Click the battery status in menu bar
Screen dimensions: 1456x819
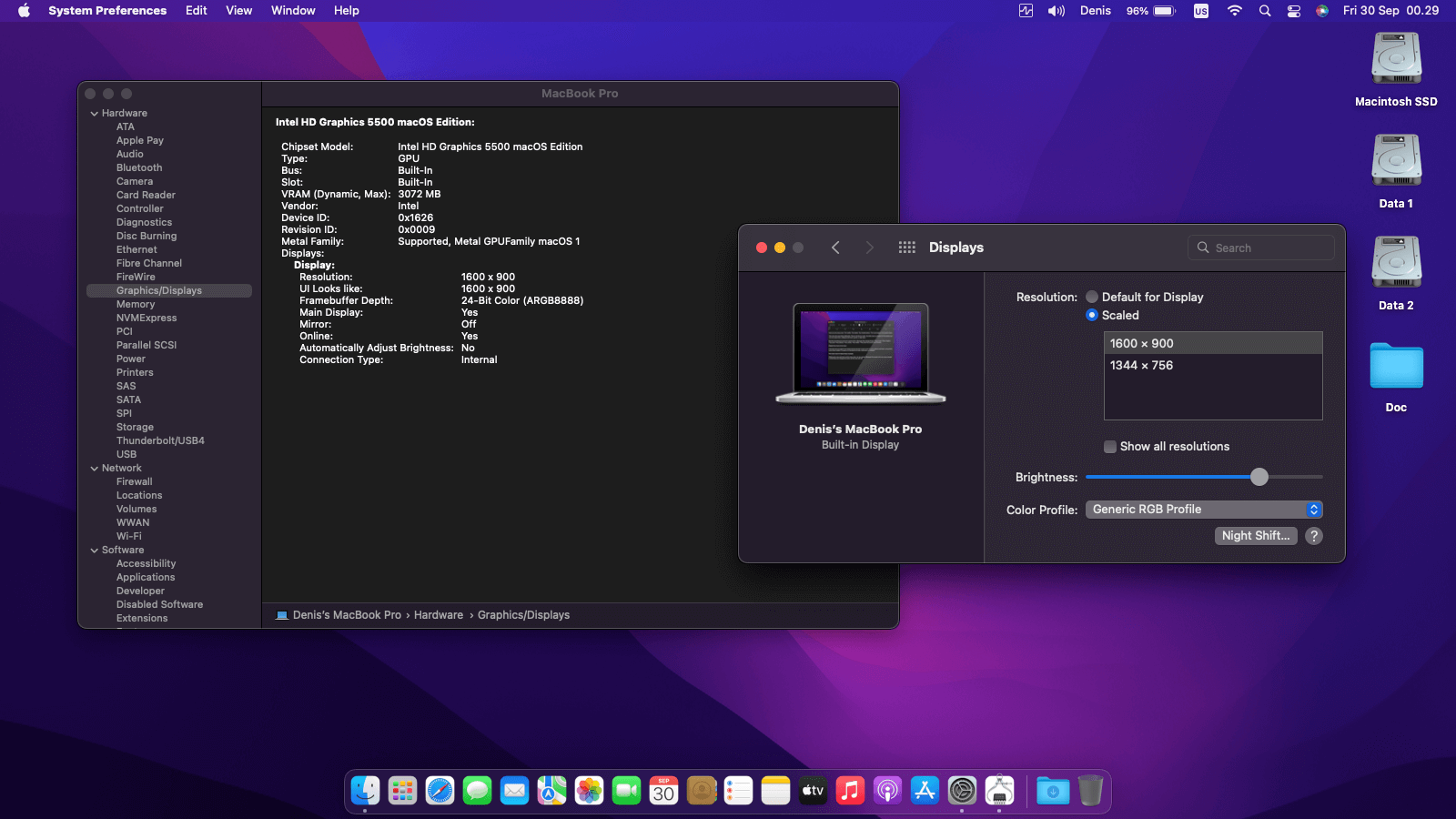click(x=1151, y=11)
